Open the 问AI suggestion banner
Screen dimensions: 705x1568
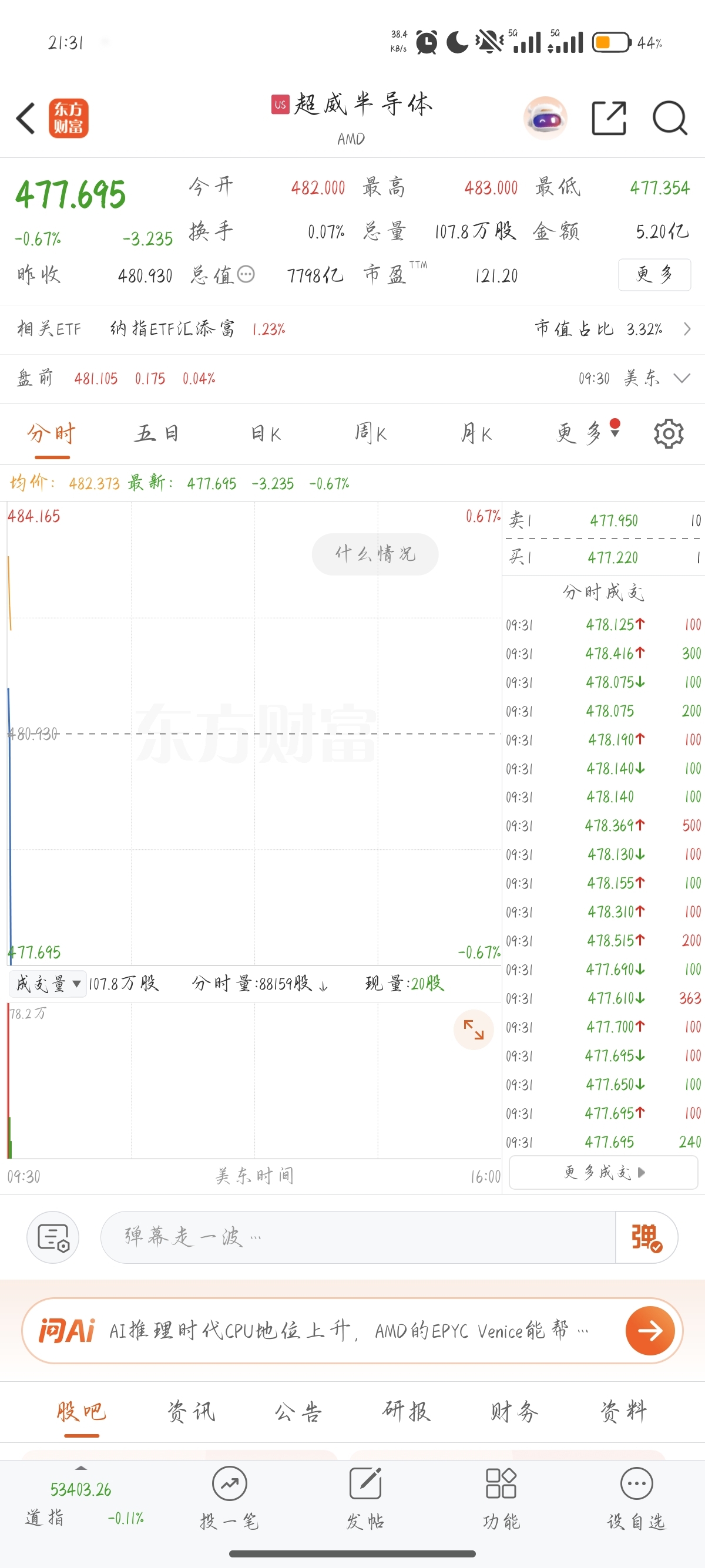pos(352,1331)
